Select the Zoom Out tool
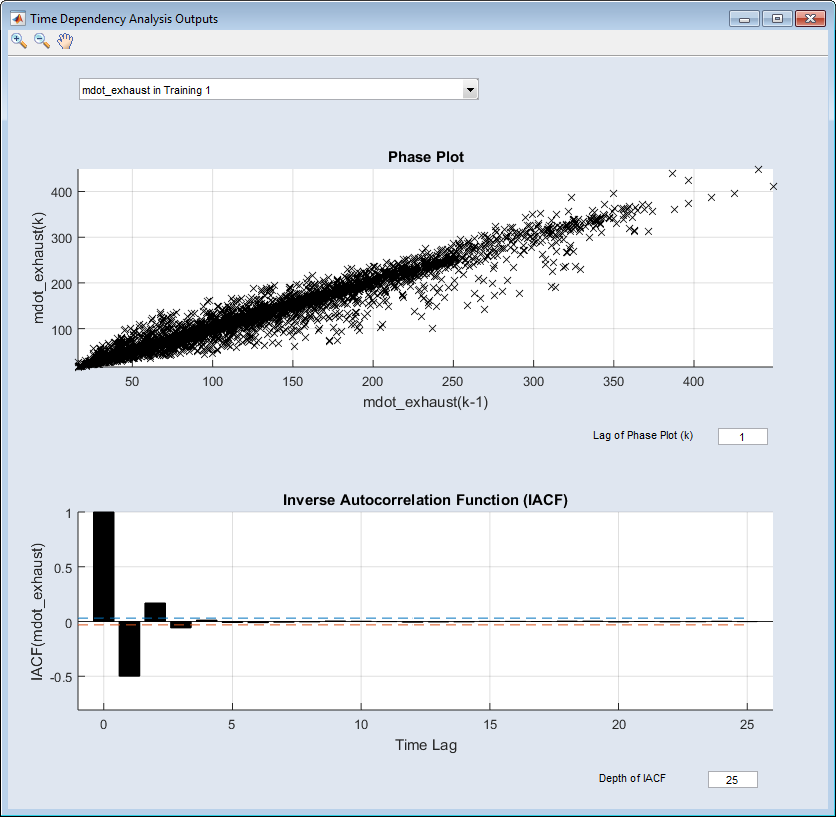Screen dimensions: 836x817 tap(42, 41)
